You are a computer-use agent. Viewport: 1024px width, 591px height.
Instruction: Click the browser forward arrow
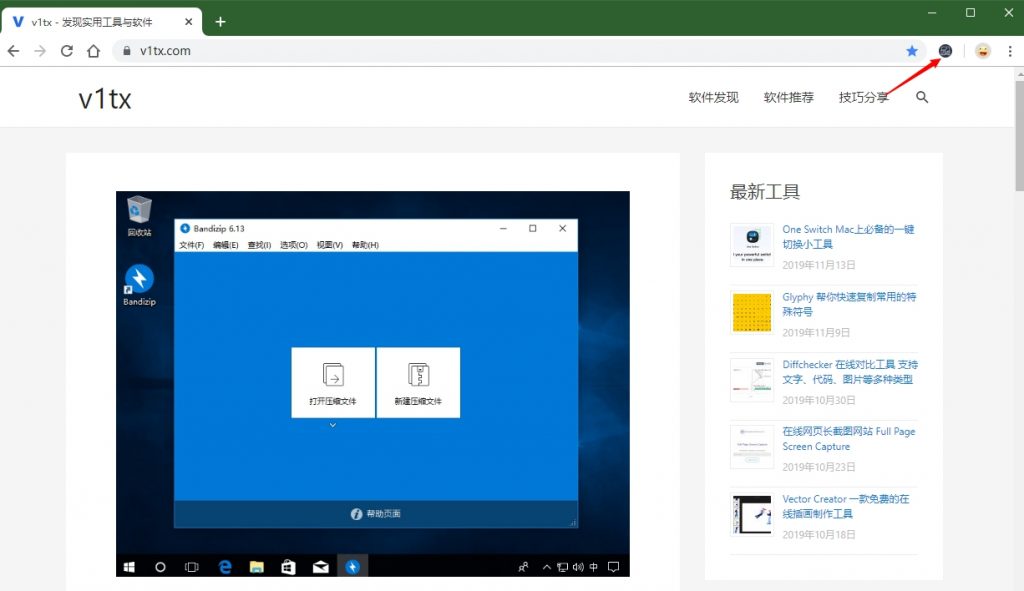(x=40, y=51)
